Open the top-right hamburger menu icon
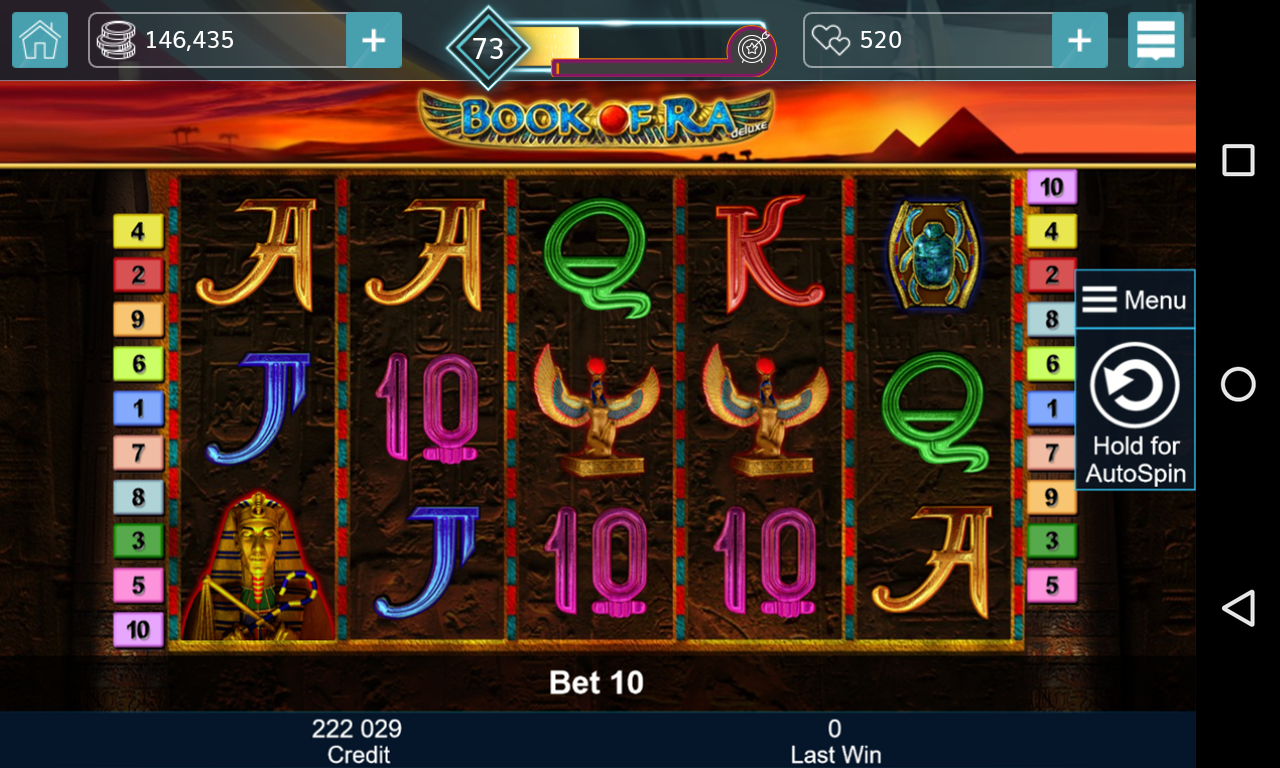The image size is (1280, 768). (x=1155, y=40)
